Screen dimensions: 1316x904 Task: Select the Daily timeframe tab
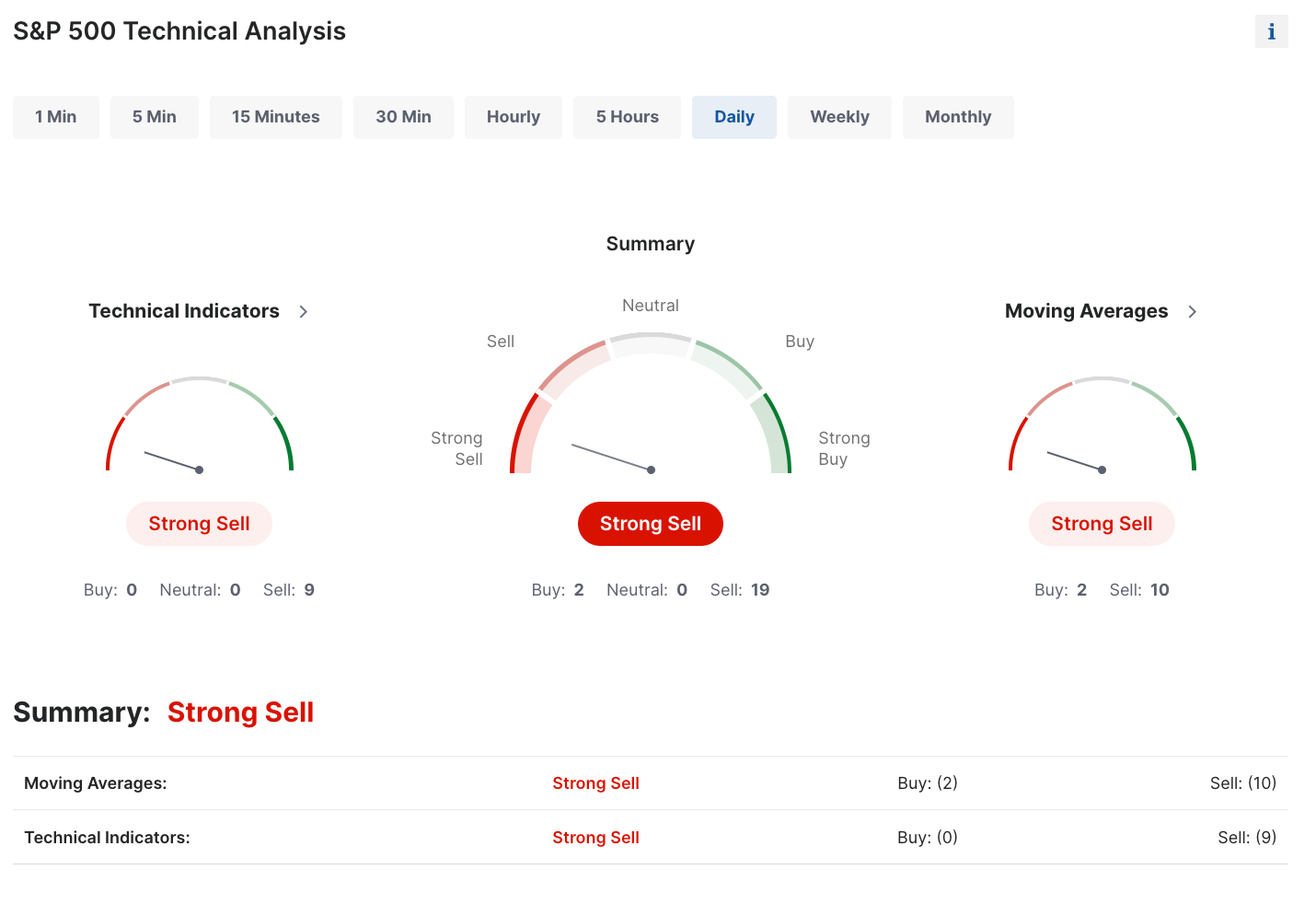tap(734, 117)
